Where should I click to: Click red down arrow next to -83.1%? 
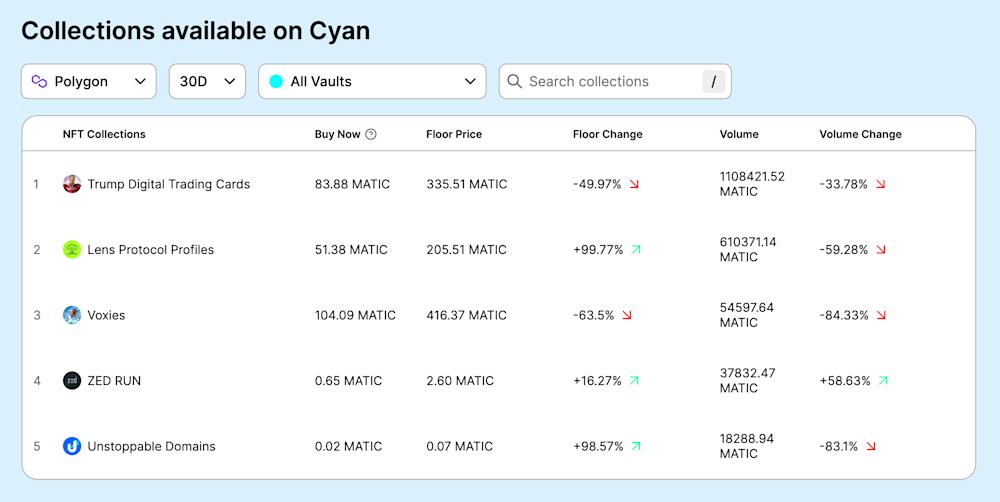[871, 446]
